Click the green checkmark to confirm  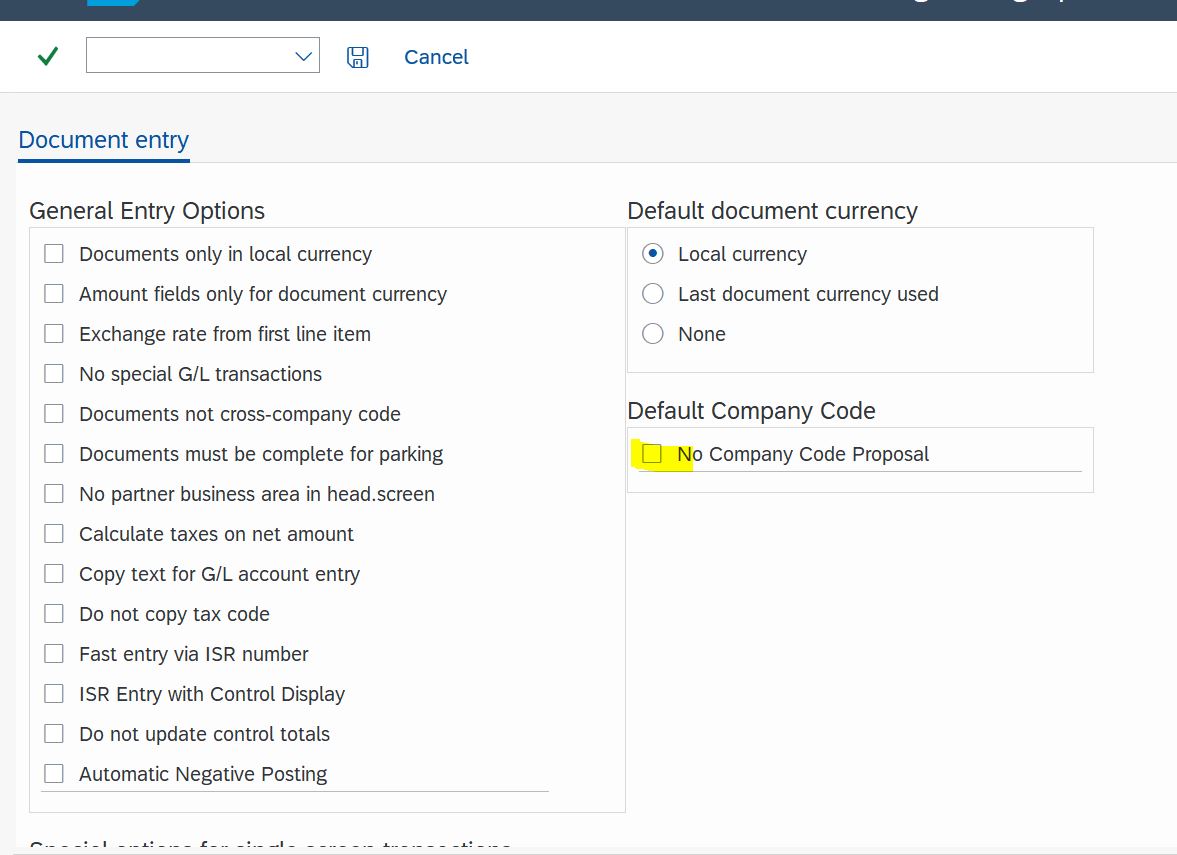(46, 56)
